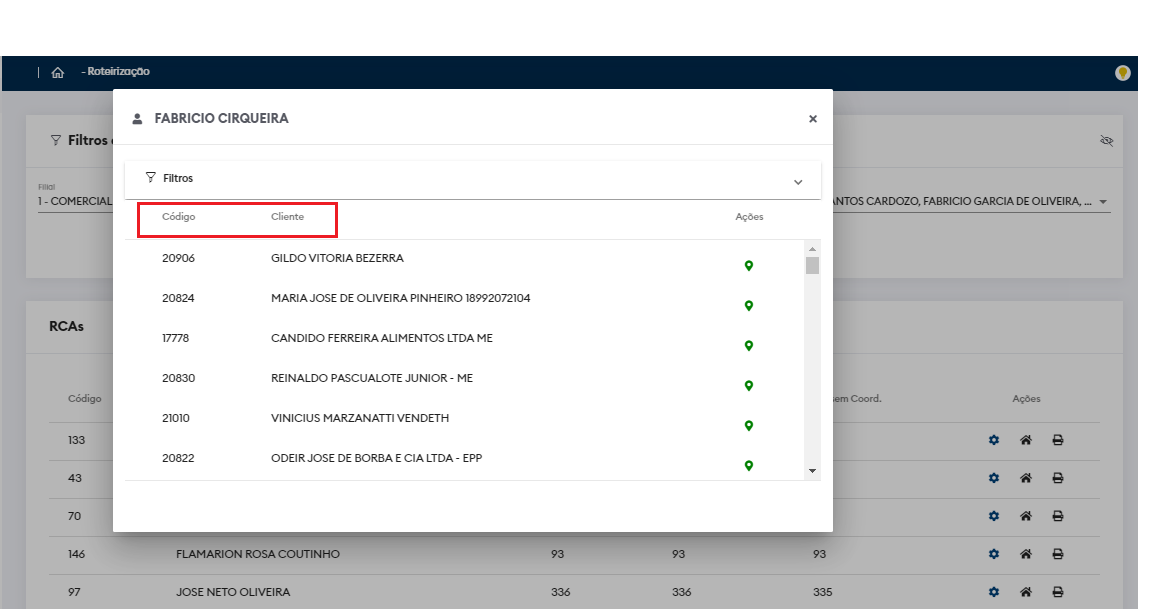Open the RCA names dropdown arrow
The image size is (1152, 609).
tap(1103, 202)
